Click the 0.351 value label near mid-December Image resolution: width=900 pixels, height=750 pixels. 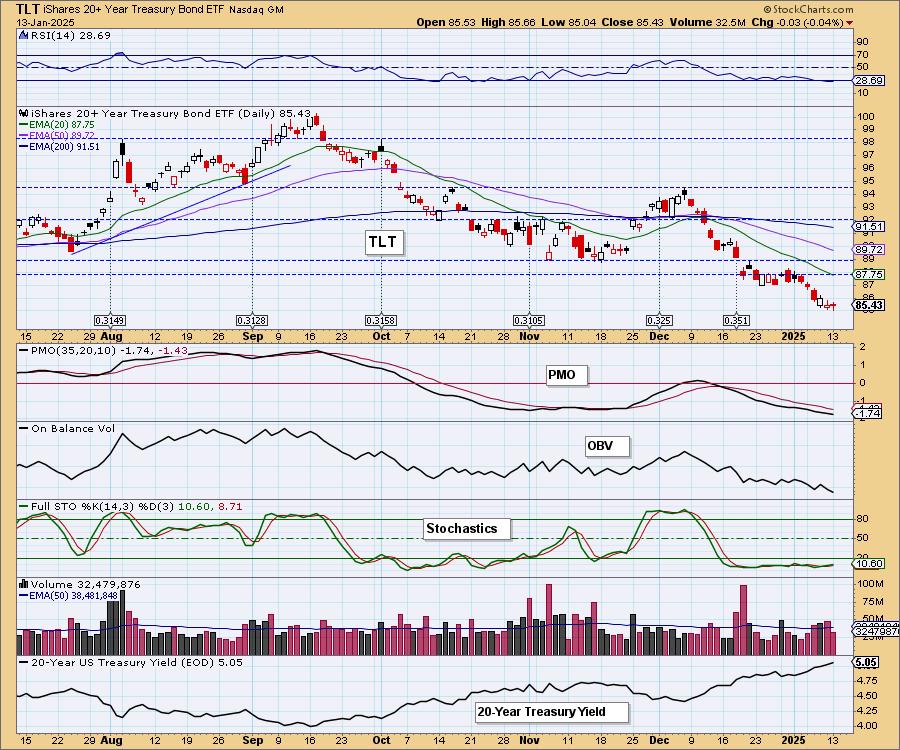click(x=736, y=320)
